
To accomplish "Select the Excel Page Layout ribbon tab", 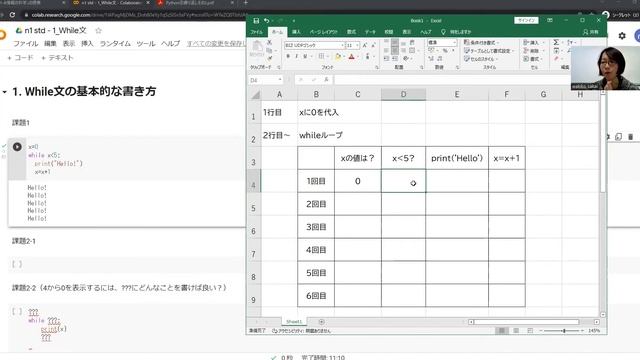I will coord(323,32).
